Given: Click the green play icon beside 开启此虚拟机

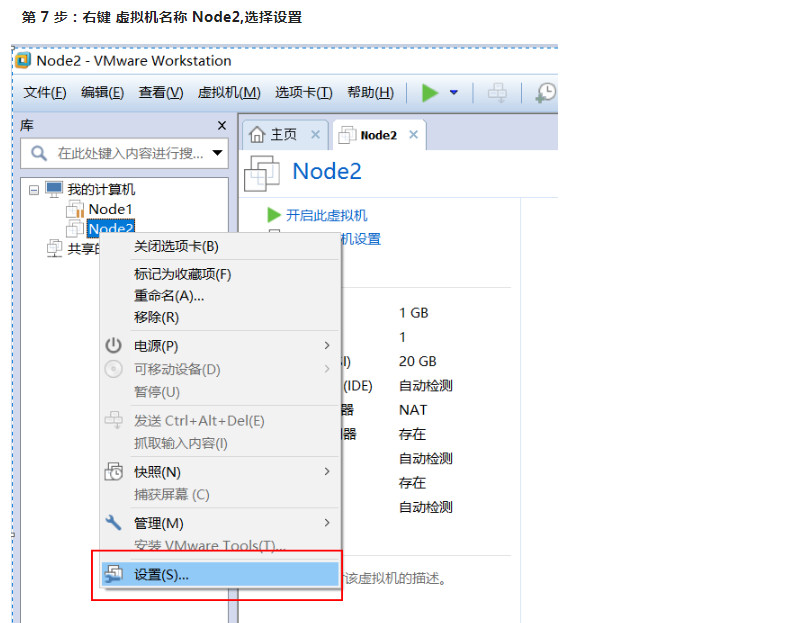Looking at the screenshot, I should click(x=274, y=215).
